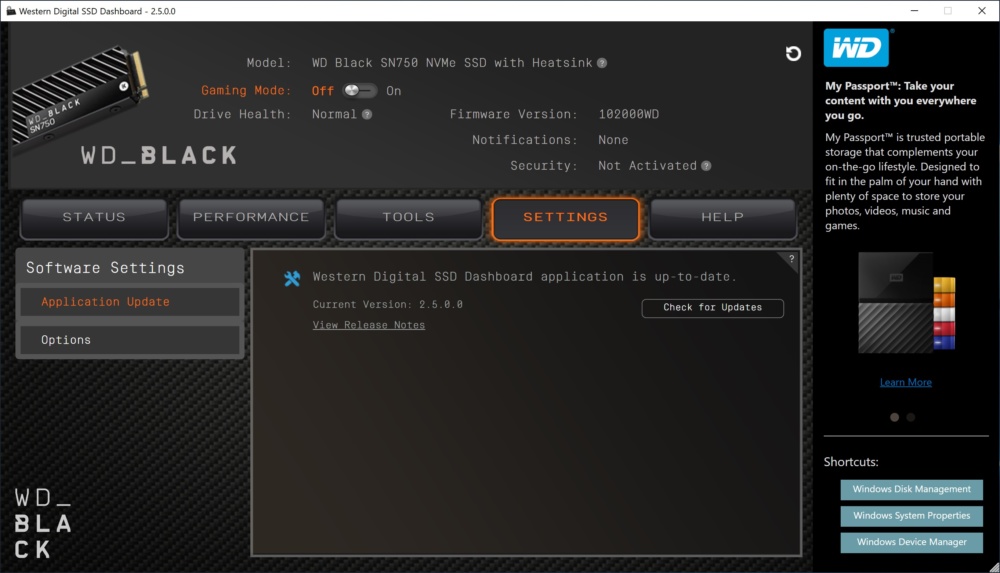The height and width of the screenshot is (573, 1000).
Task: Follow the Learn More link for My Passport
Action: pyautogui.click(x=906, y=382)
